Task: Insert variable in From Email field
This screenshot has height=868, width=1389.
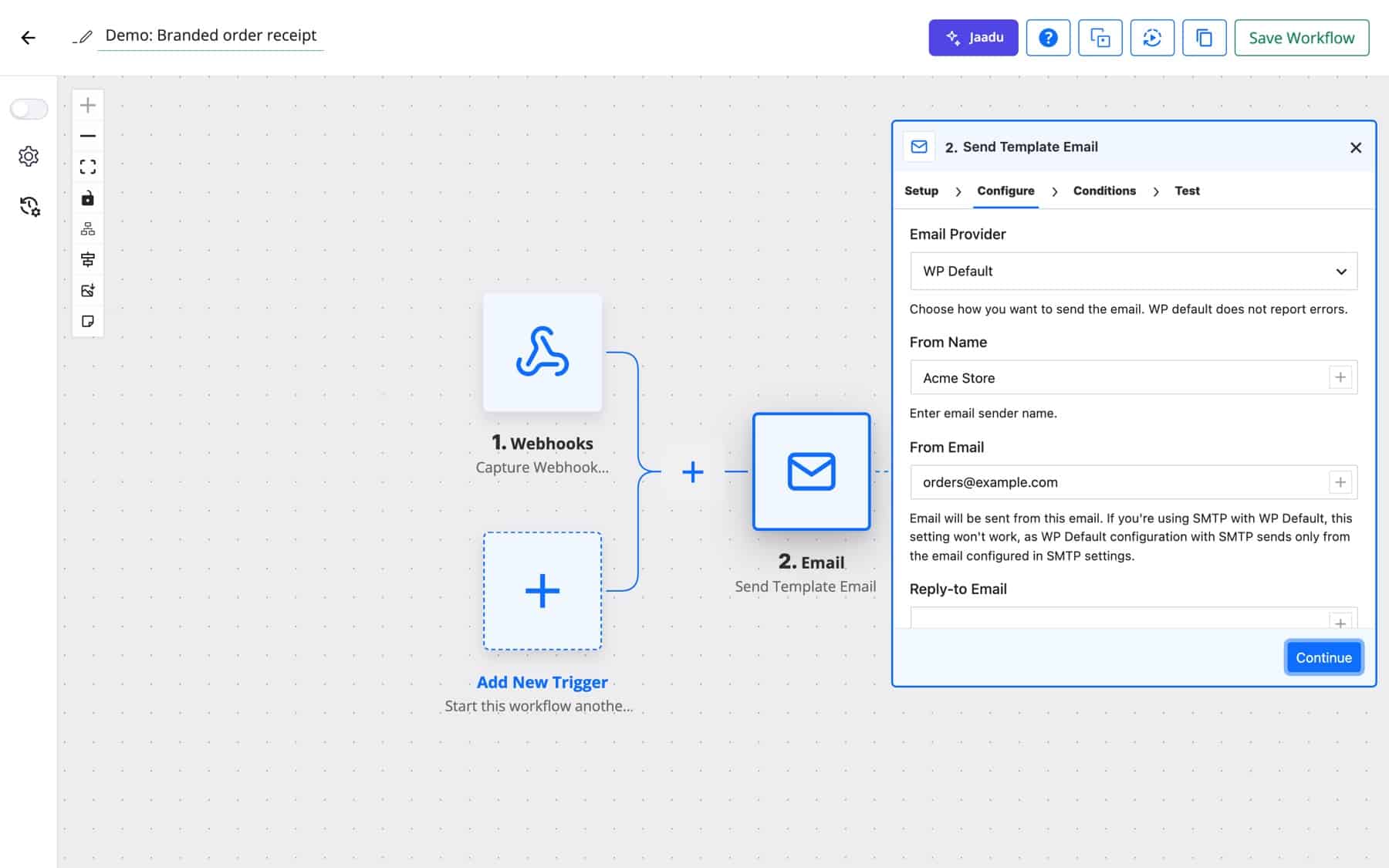Action: coord(1340,482)
